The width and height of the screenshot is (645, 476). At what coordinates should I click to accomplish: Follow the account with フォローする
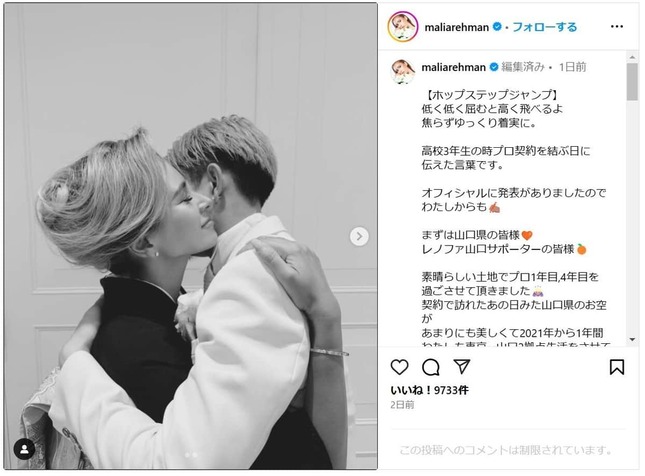[545, 27]
